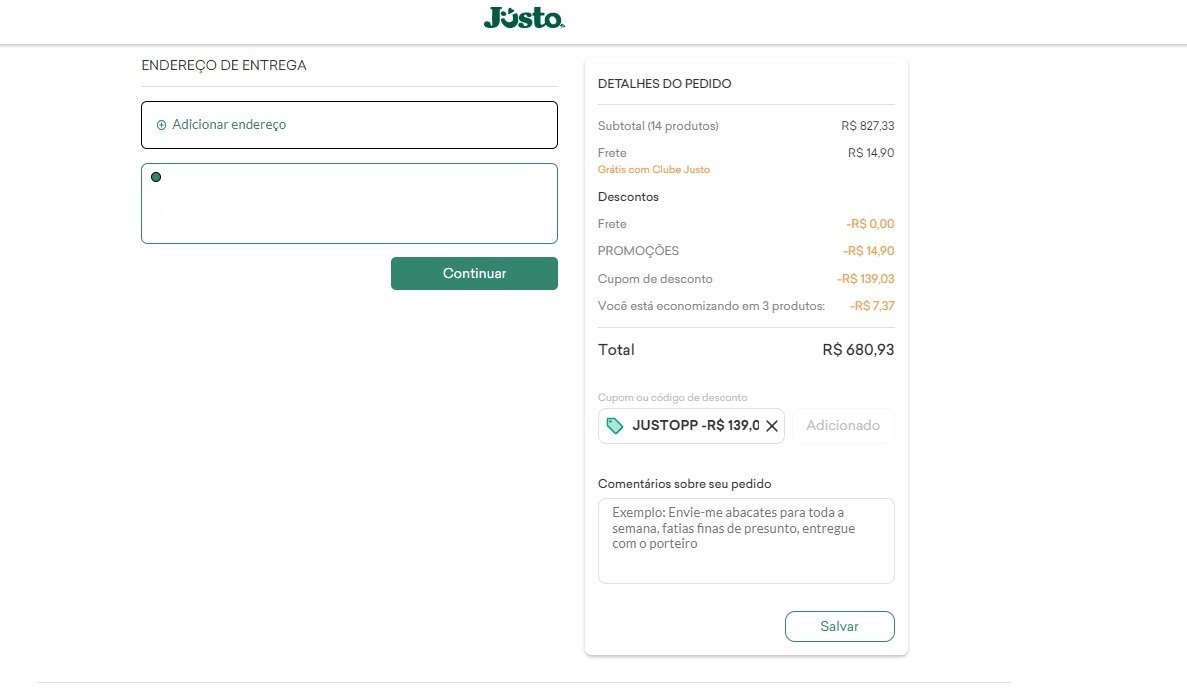The height and width of the screenshot is (696, 1187).
Task: Click the ENDEREÇO DE ENTREGA heading
Action: (x=224, y=66)
